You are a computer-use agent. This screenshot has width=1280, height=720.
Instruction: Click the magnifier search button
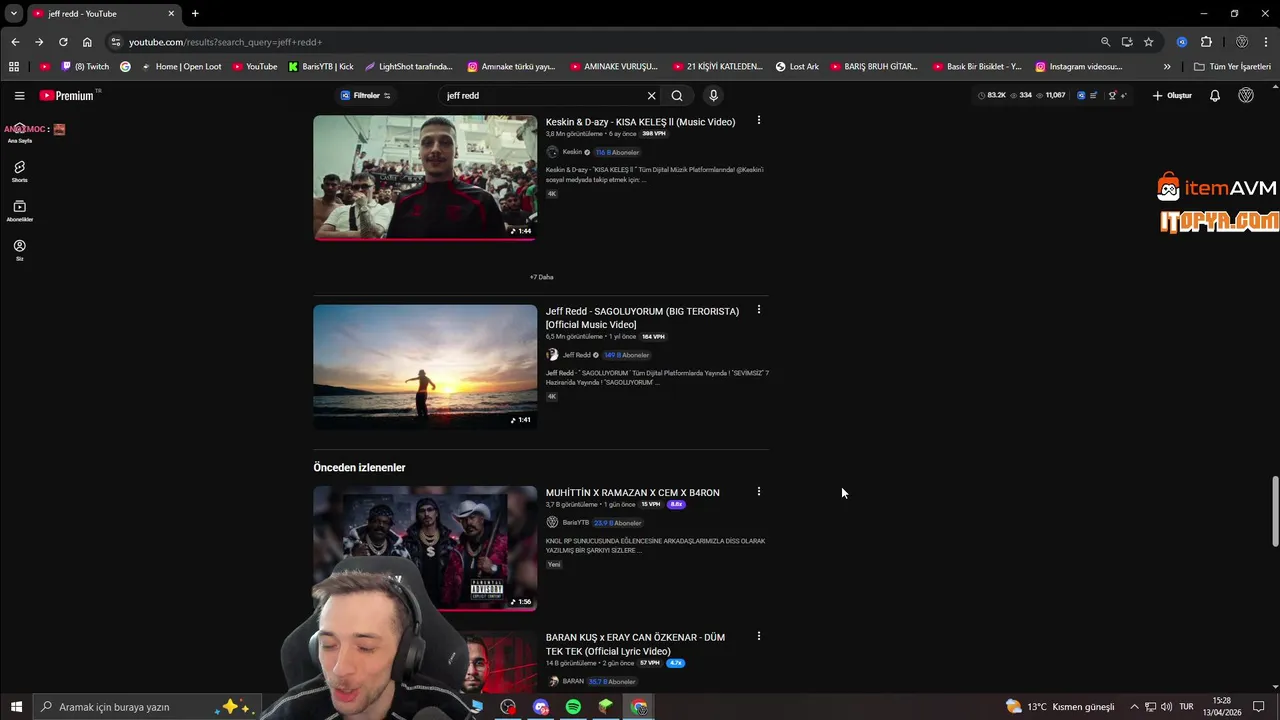coord(677,96)
